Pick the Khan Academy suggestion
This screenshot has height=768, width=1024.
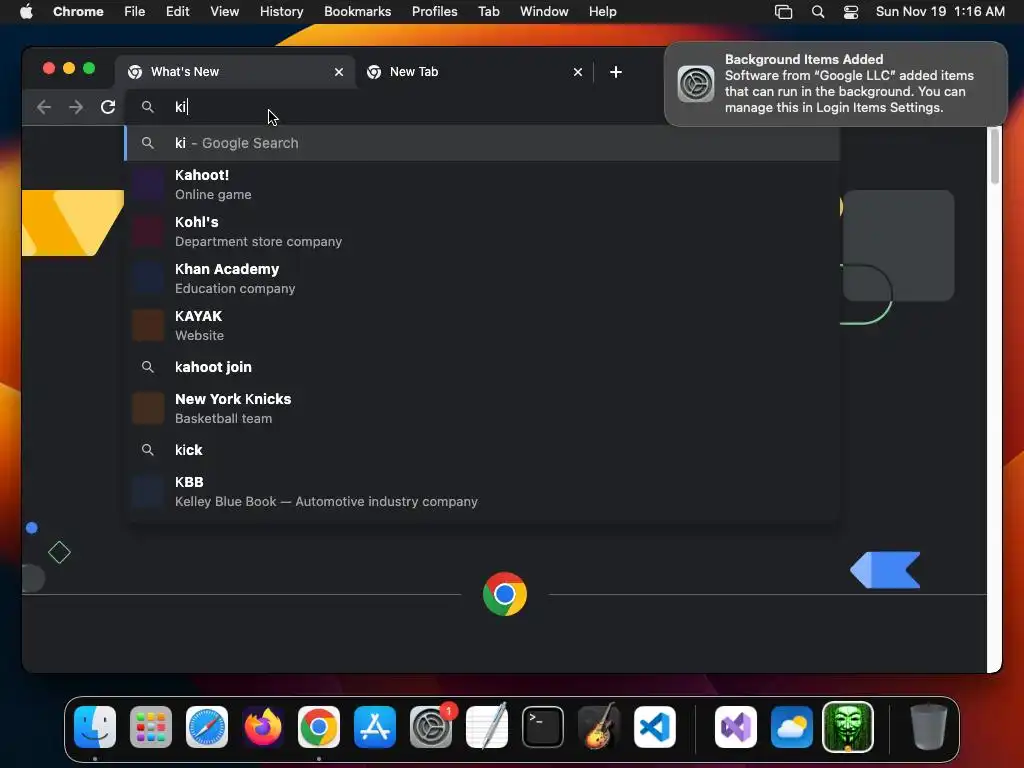pos(482,278)
